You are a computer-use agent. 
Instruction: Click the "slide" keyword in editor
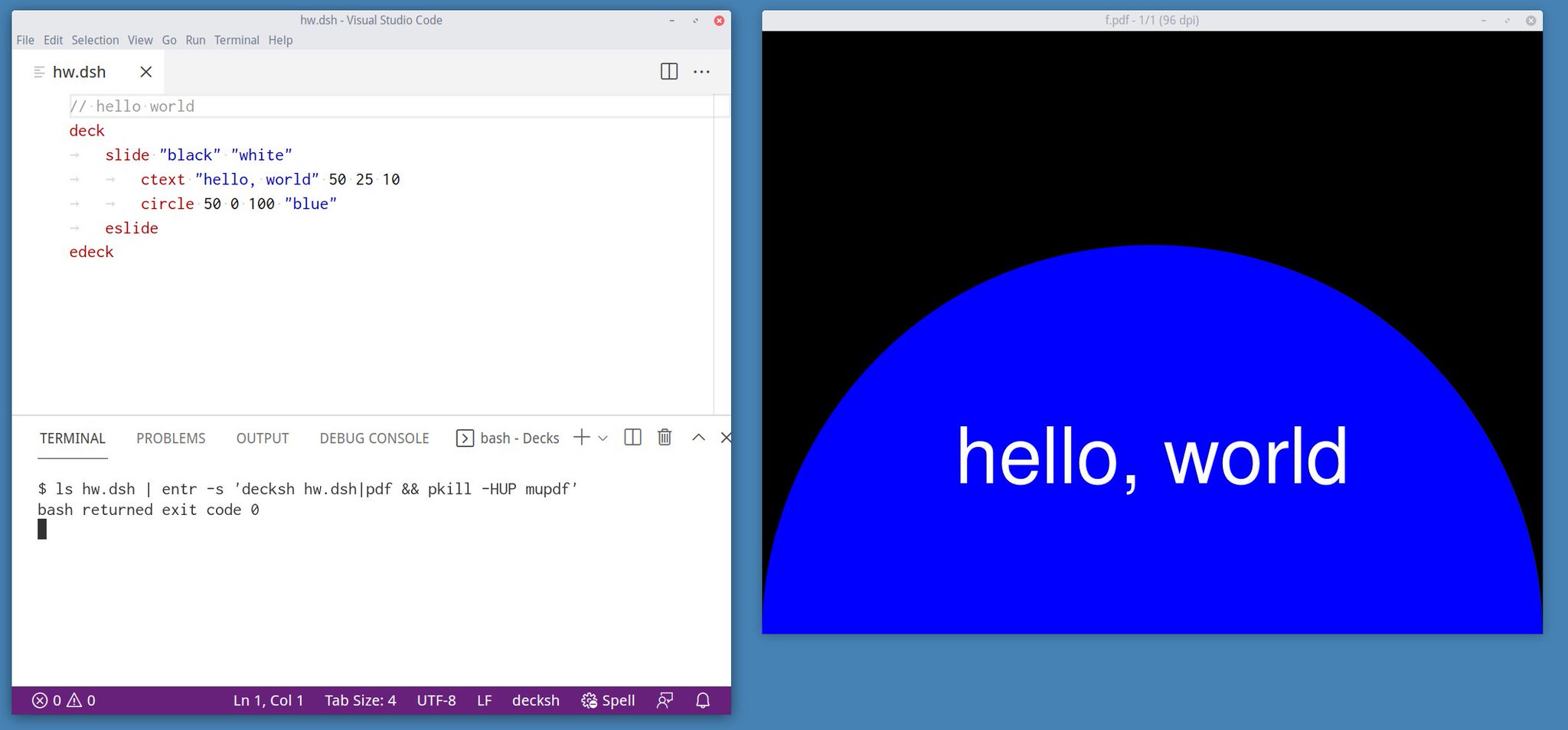pos(127,155)
